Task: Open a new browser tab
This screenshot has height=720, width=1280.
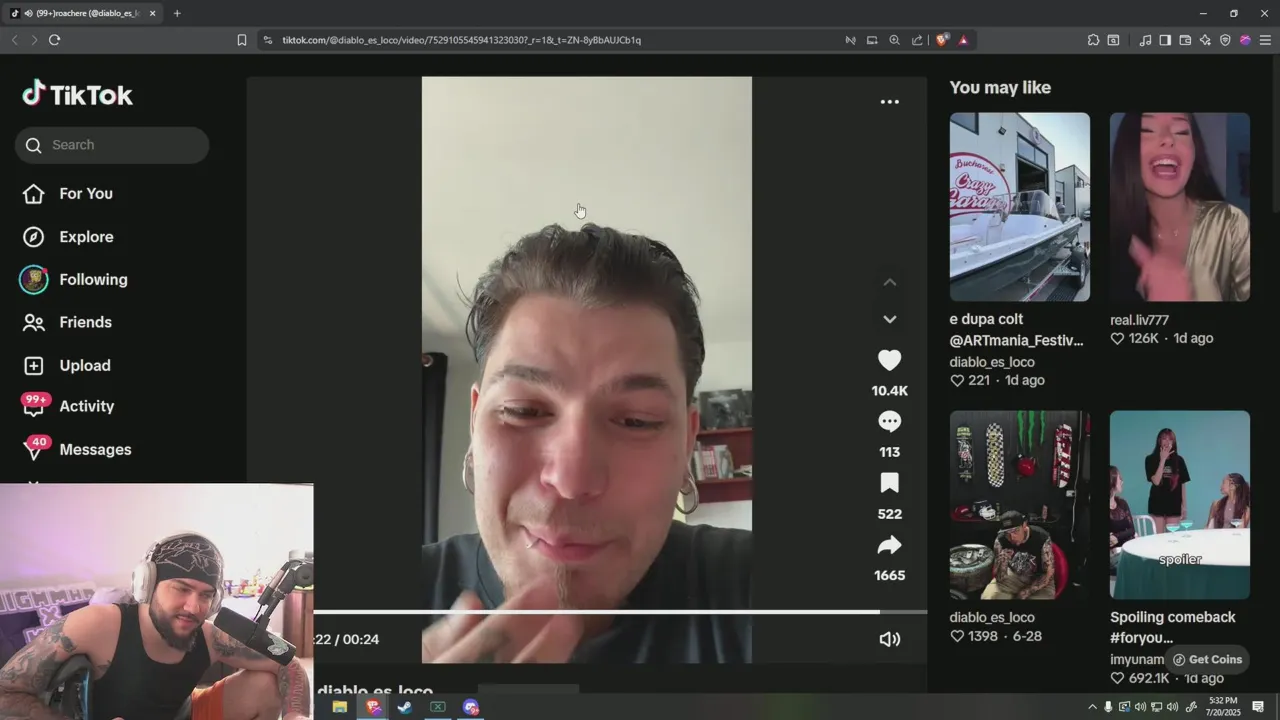Action: (177, 13)
